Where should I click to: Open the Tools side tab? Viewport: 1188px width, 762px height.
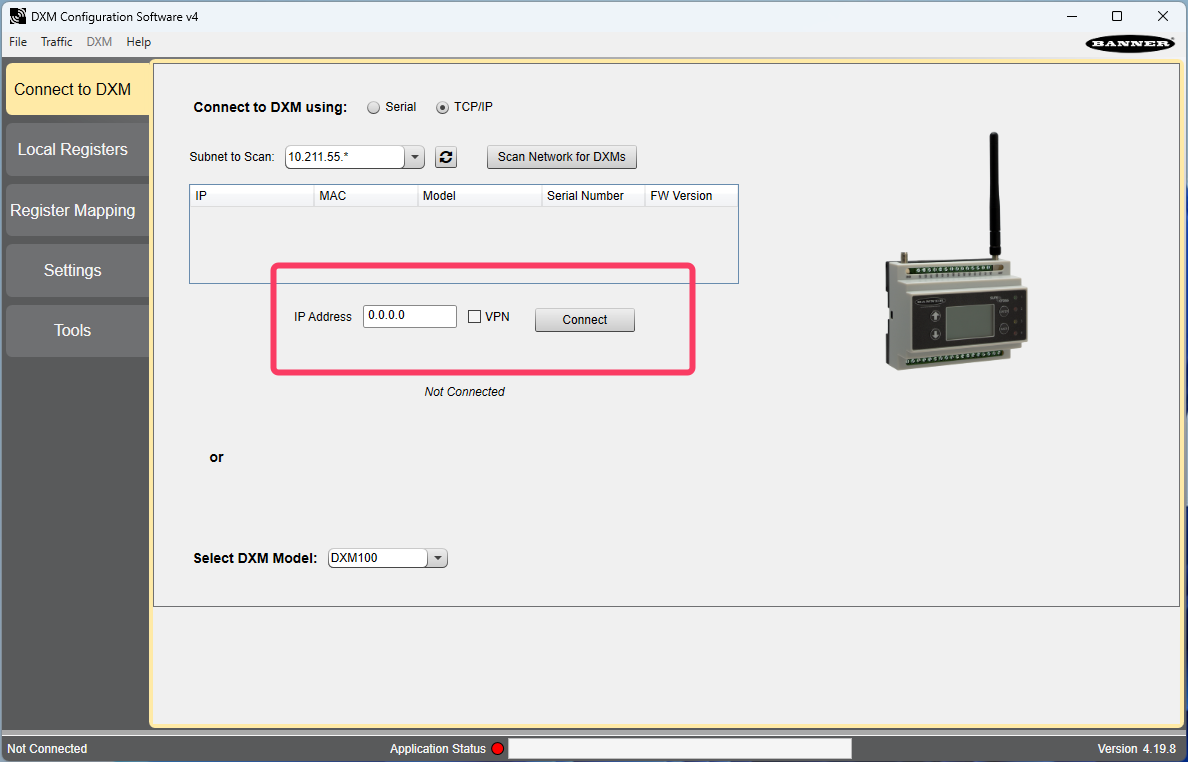point(73,331)
